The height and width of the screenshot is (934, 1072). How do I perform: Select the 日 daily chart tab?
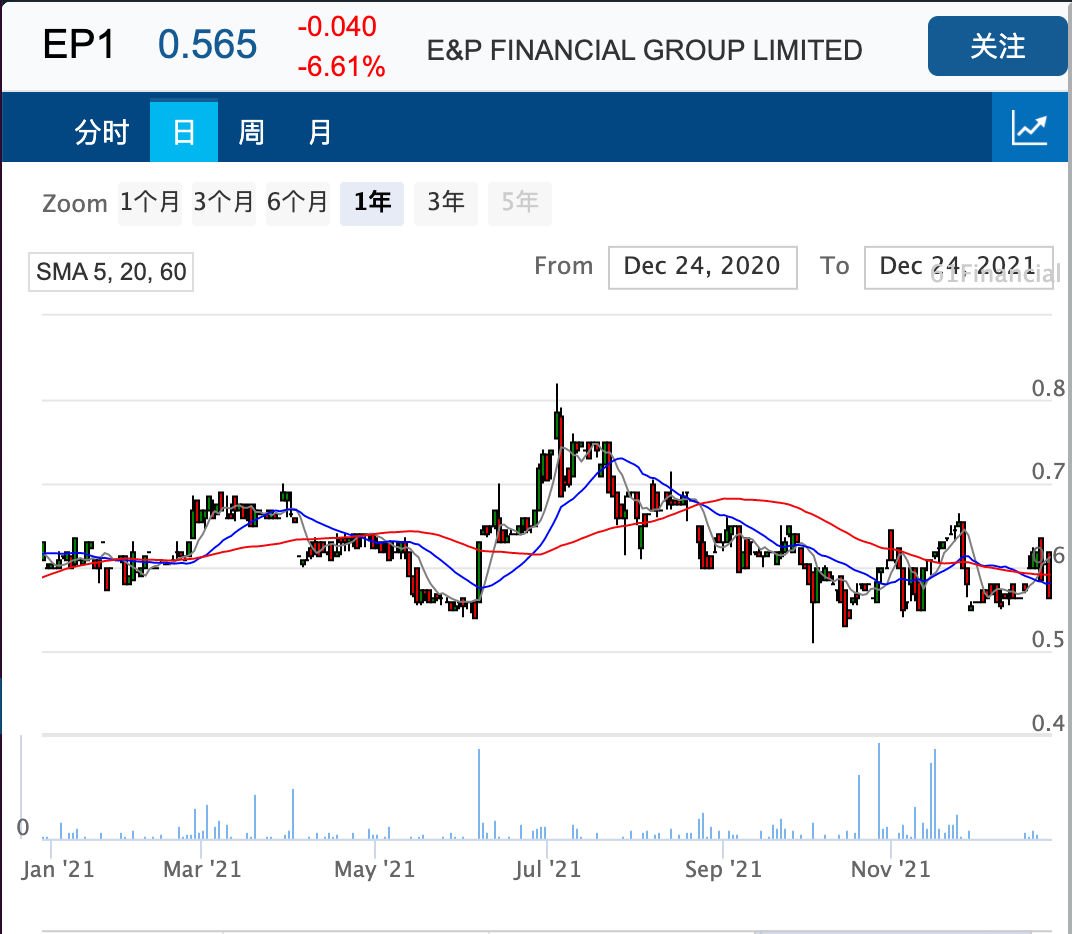(184, 131)
